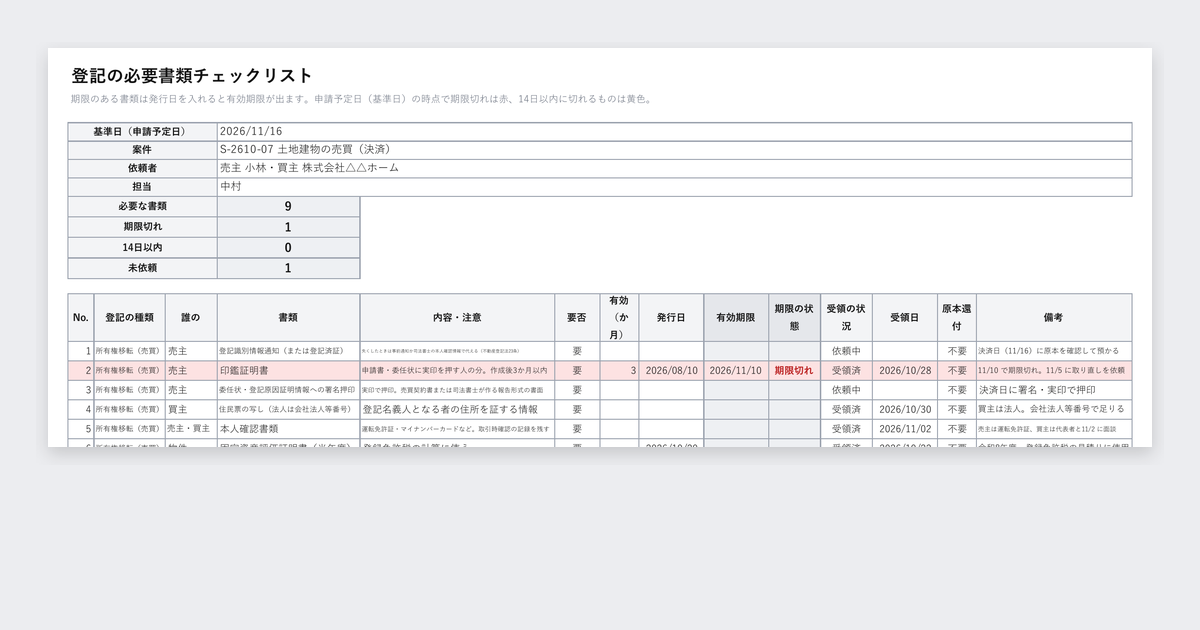1200x630 pixels.
Task: Select the 案件 value S-2610-07 土地建物の売買
Action: pyautogui.click(x=675, y=149)
